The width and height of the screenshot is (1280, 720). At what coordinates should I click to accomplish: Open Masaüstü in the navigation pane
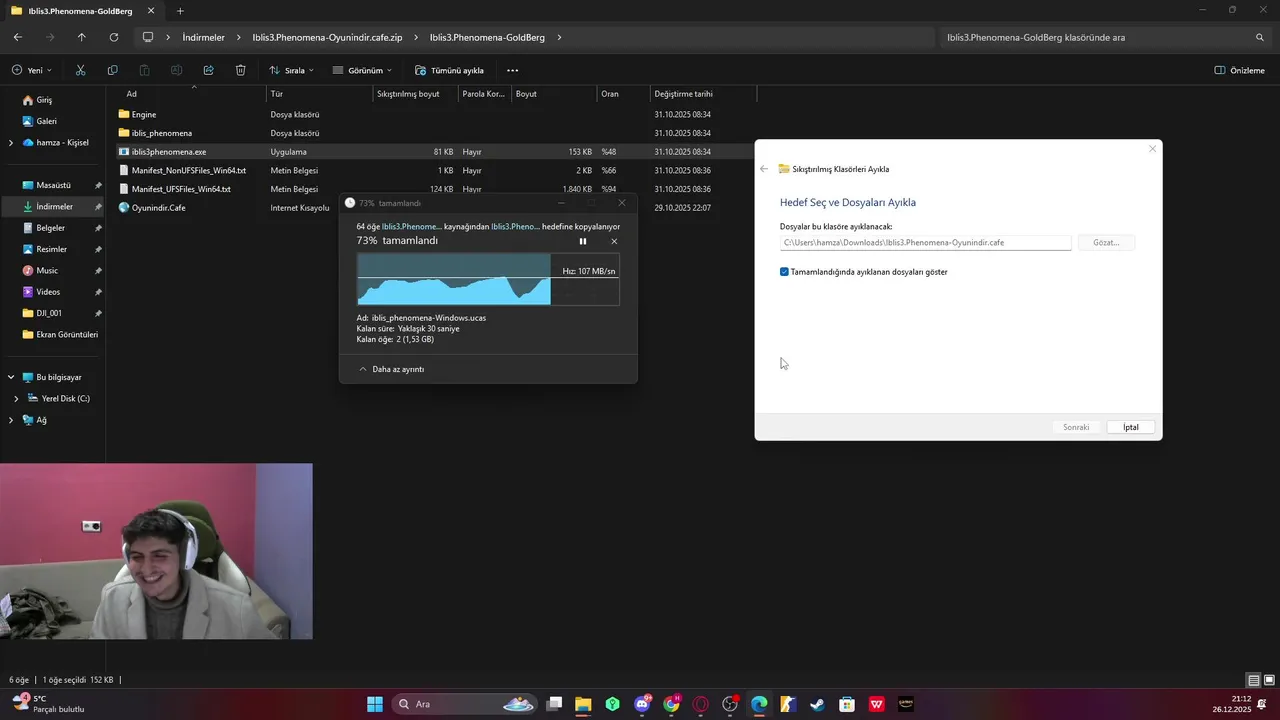(52, 185)
